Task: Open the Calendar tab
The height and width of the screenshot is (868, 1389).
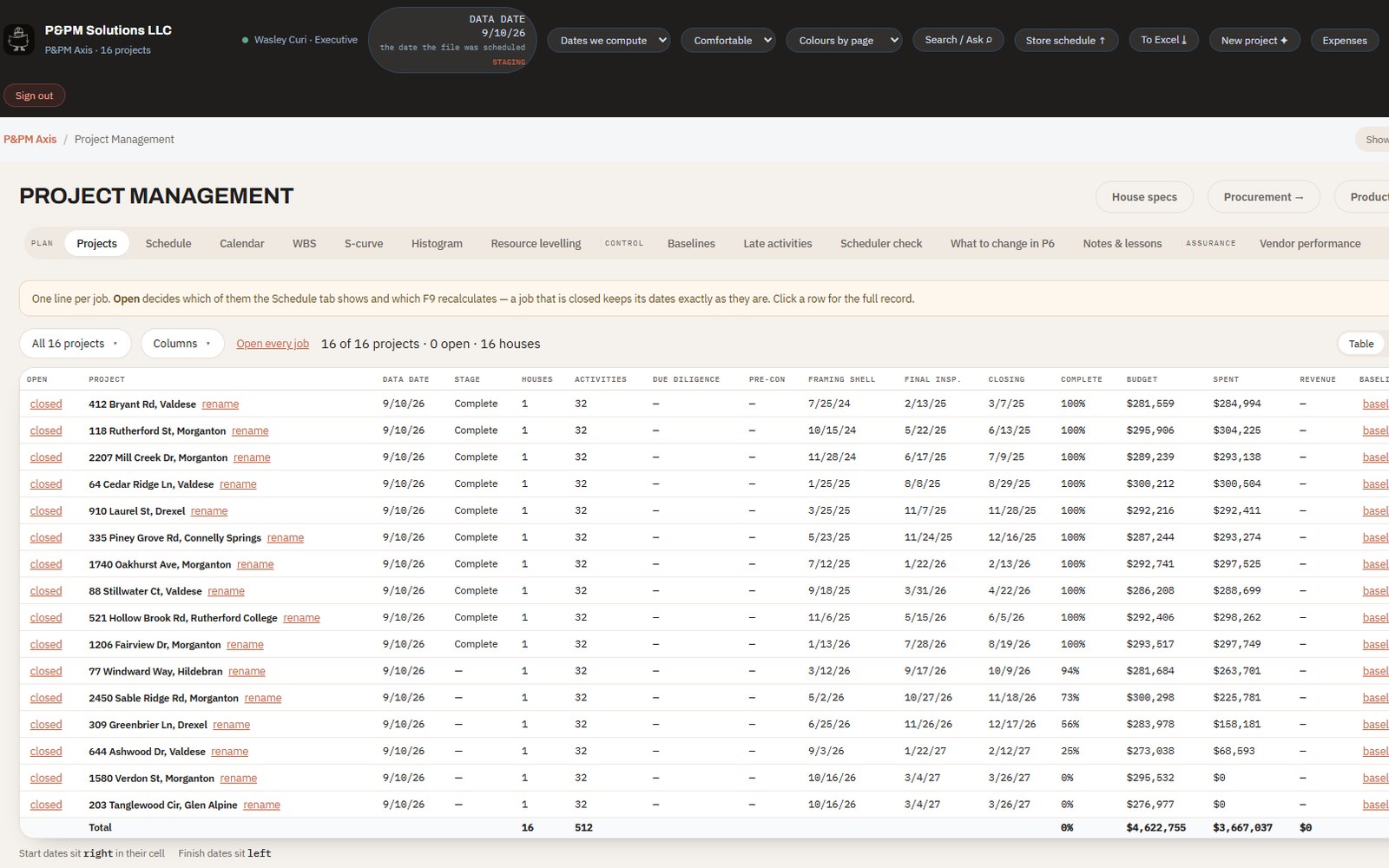Action: tap(241, 244)
